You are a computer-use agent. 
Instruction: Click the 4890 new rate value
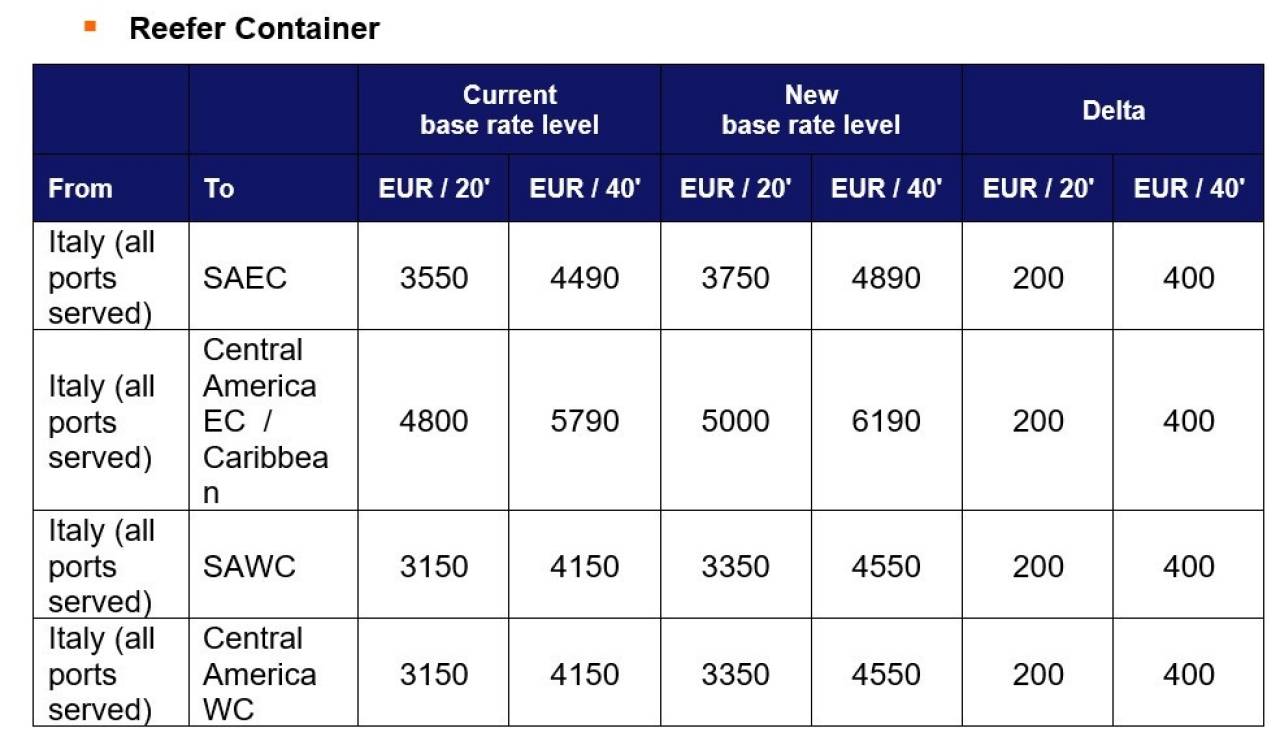click(886, 277)
